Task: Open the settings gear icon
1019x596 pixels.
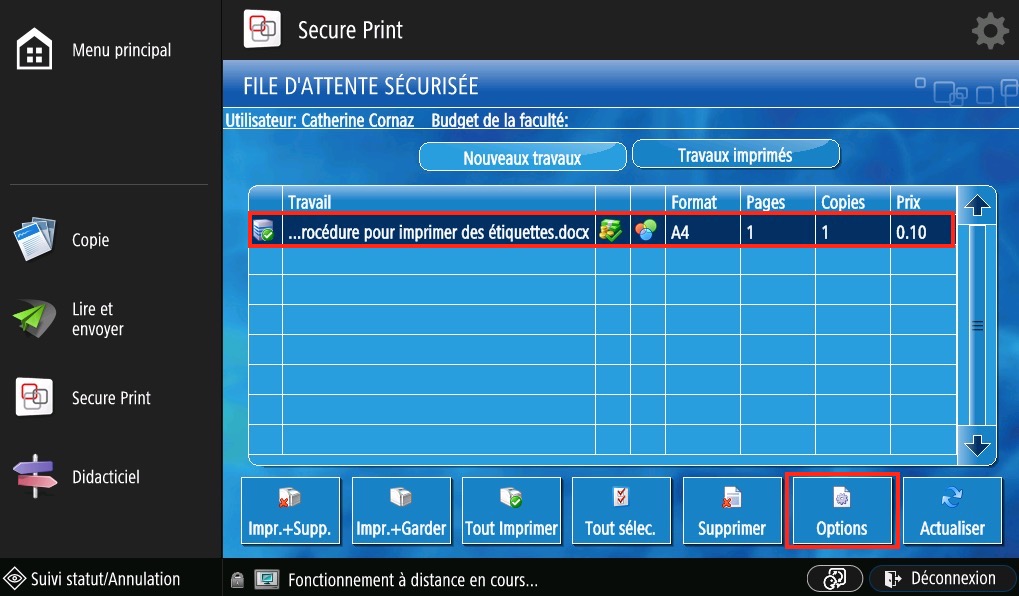Action: point(989,32)
